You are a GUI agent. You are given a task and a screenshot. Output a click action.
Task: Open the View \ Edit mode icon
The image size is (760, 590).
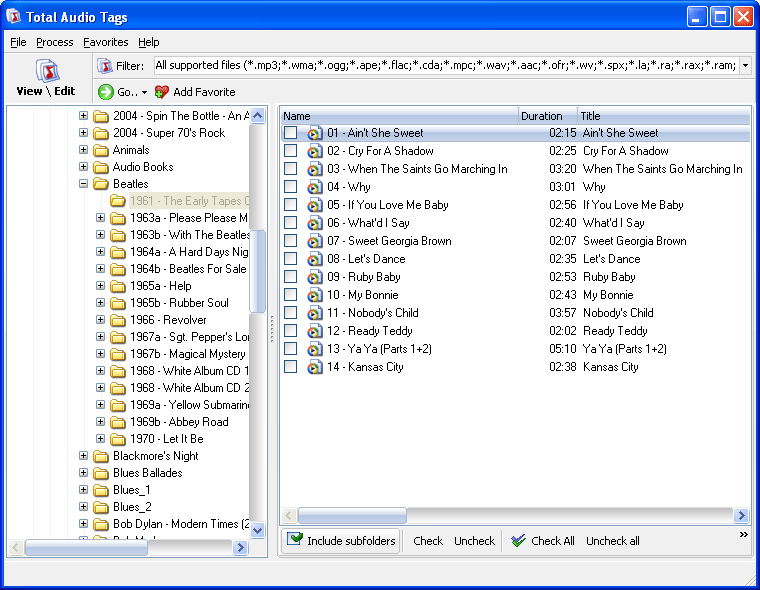coord(48,71)
